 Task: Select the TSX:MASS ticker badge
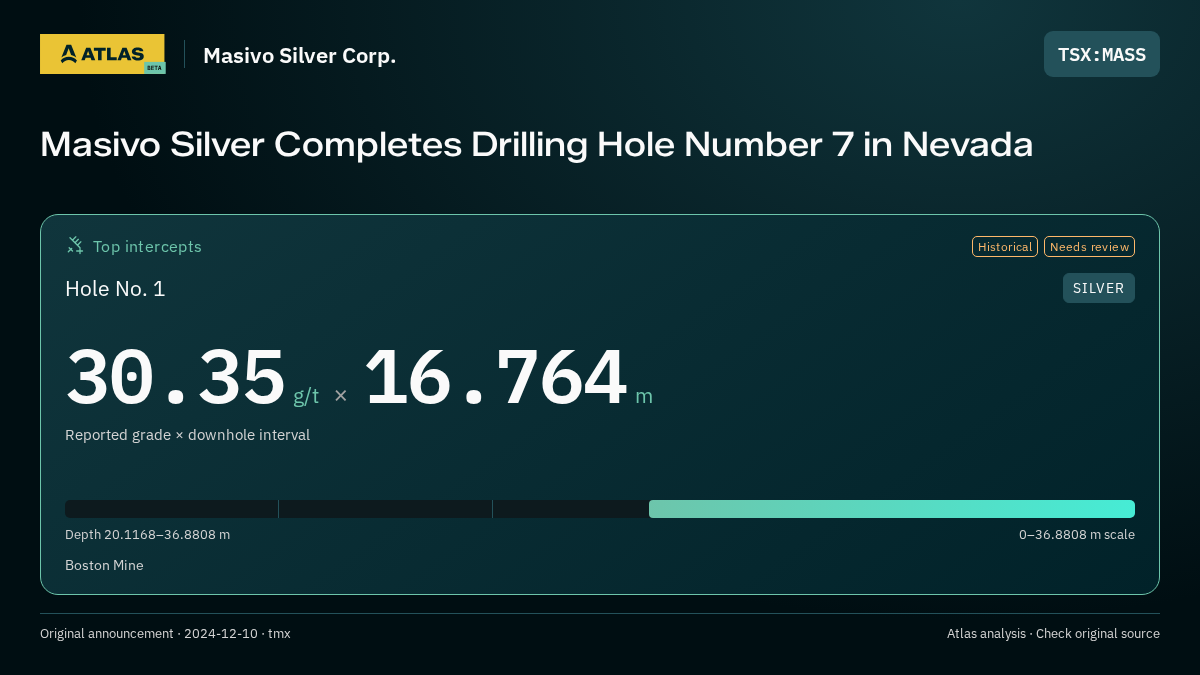(1102, 54)
